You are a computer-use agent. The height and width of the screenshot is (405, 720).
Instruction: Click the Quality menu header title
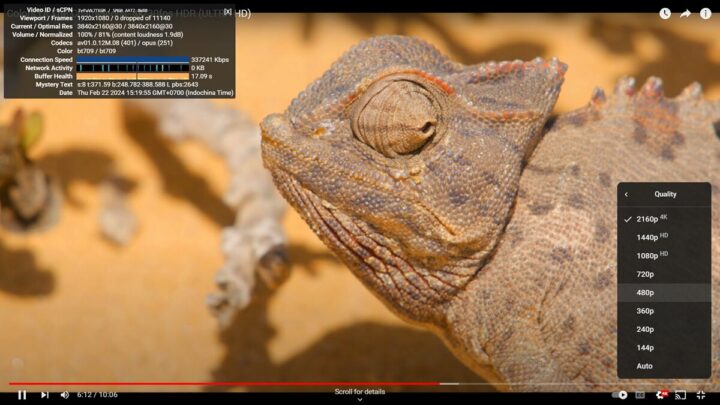pos(665,194)
